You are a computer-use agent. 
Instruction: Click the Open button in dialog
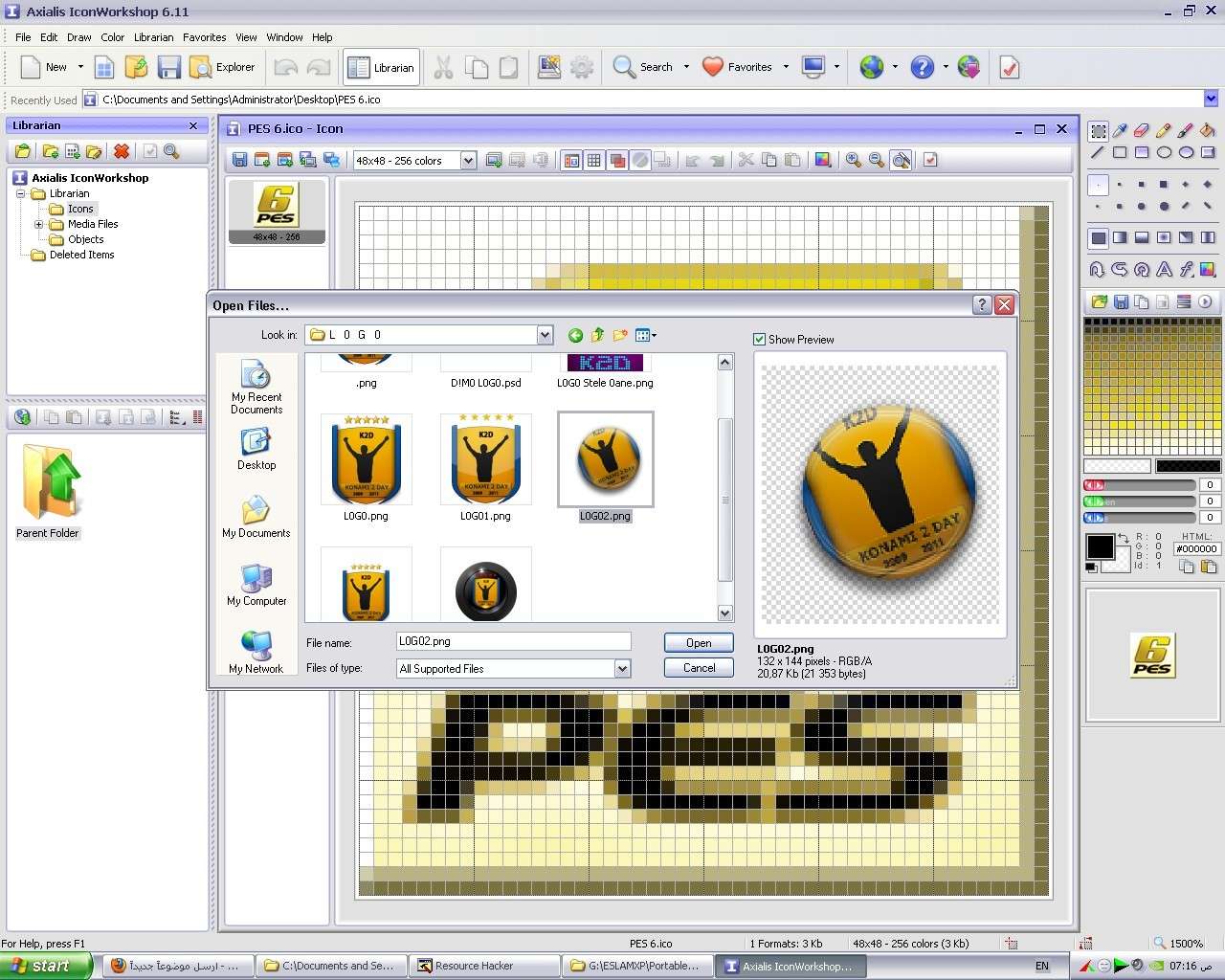[699, 643]
